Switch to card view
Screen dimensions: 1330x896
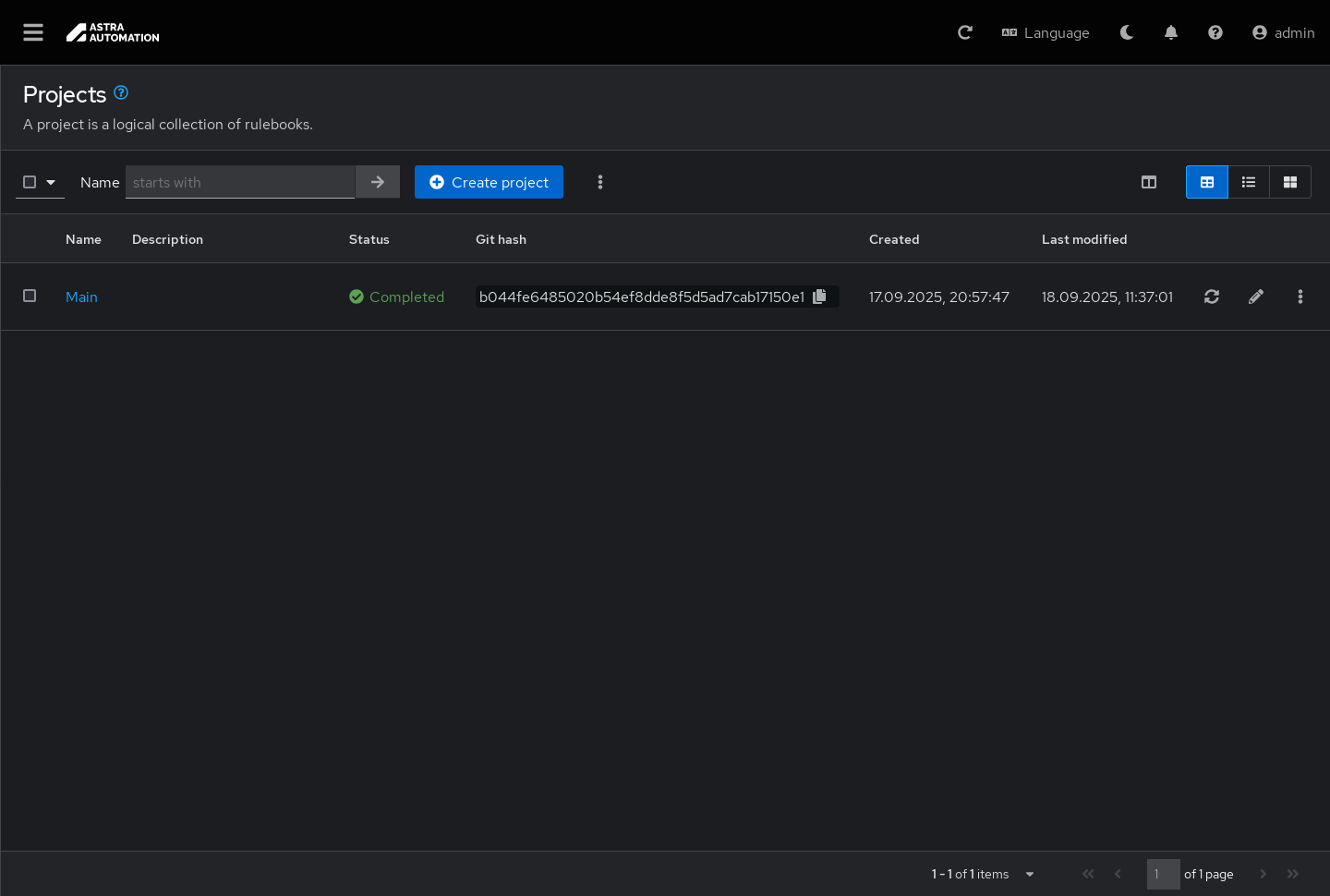[1290, 182]
